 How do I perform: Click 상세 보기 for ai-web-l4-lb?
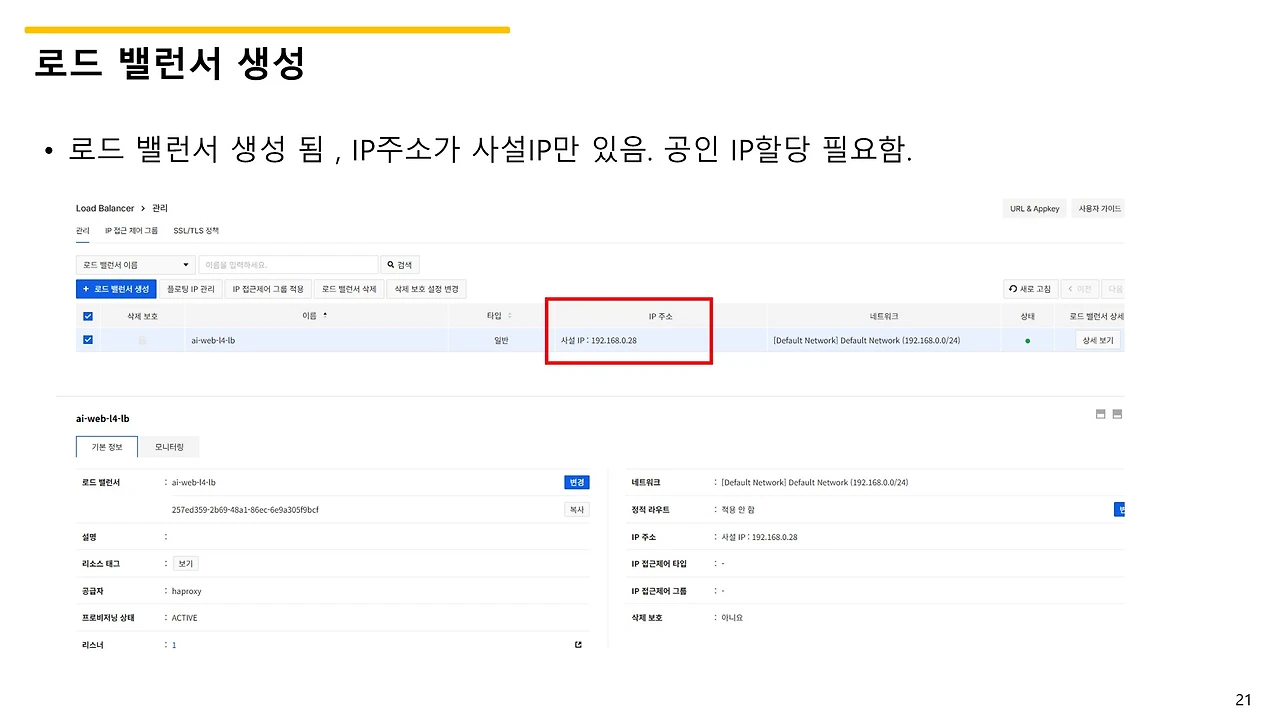1097,340
